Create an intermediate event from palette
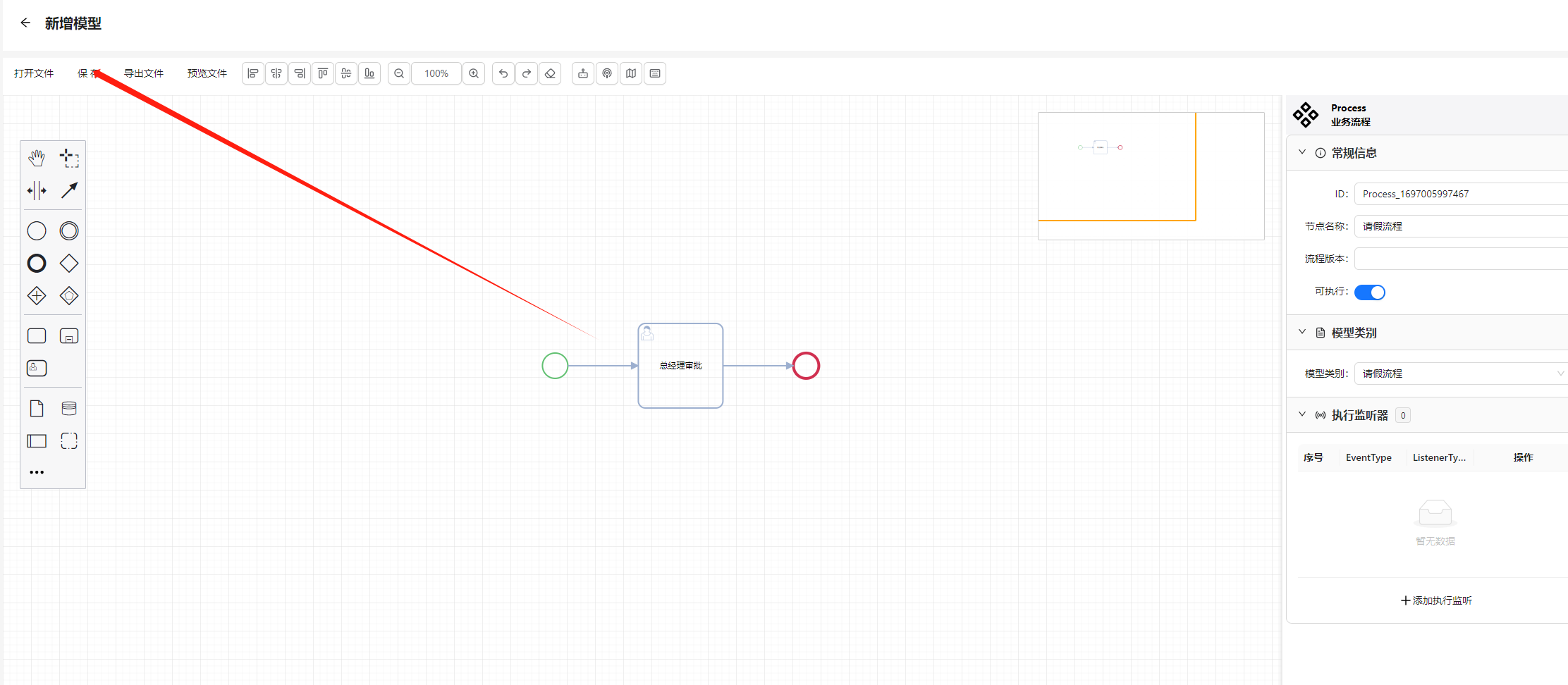The image size is (1568, 685). coord(69,231)
